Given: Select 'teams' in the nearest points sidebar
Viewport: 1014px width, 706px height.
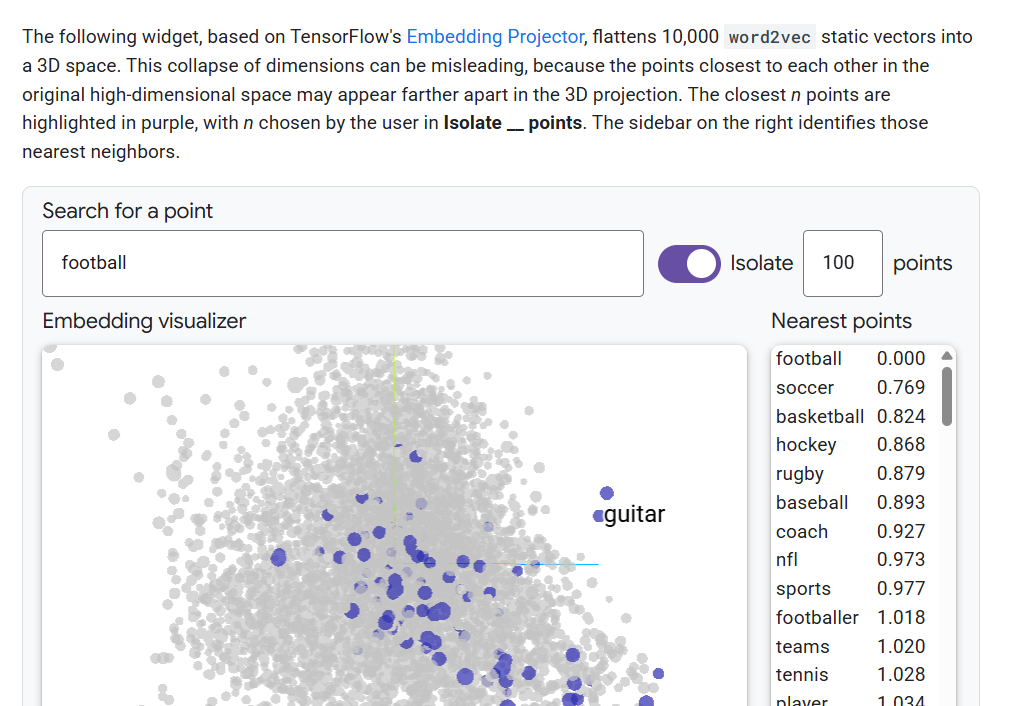Looking at the screenshot, I should point(802,647).
